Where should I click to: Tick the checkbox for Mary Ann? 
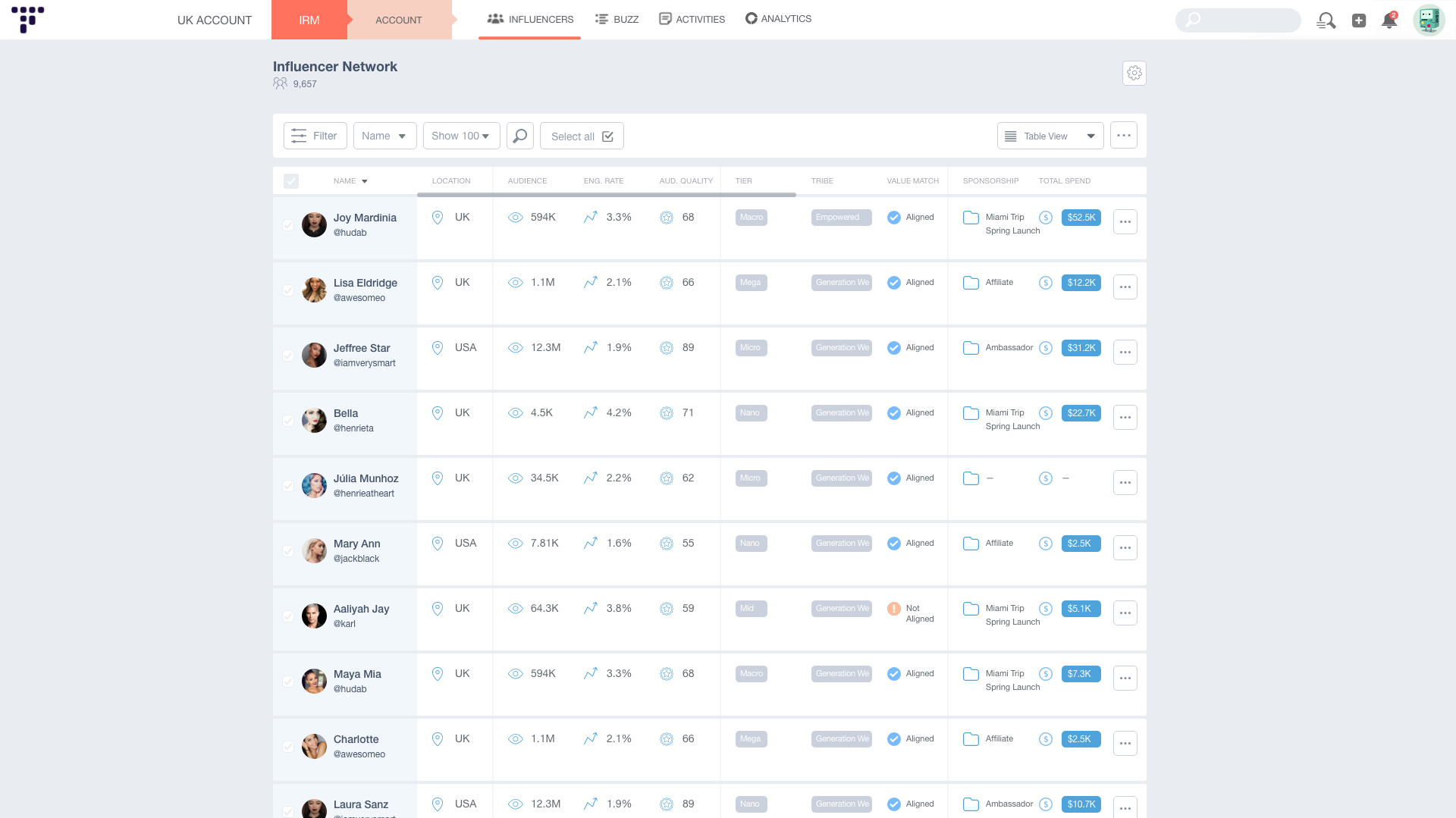pyautogui.click(x=288, y=551)
